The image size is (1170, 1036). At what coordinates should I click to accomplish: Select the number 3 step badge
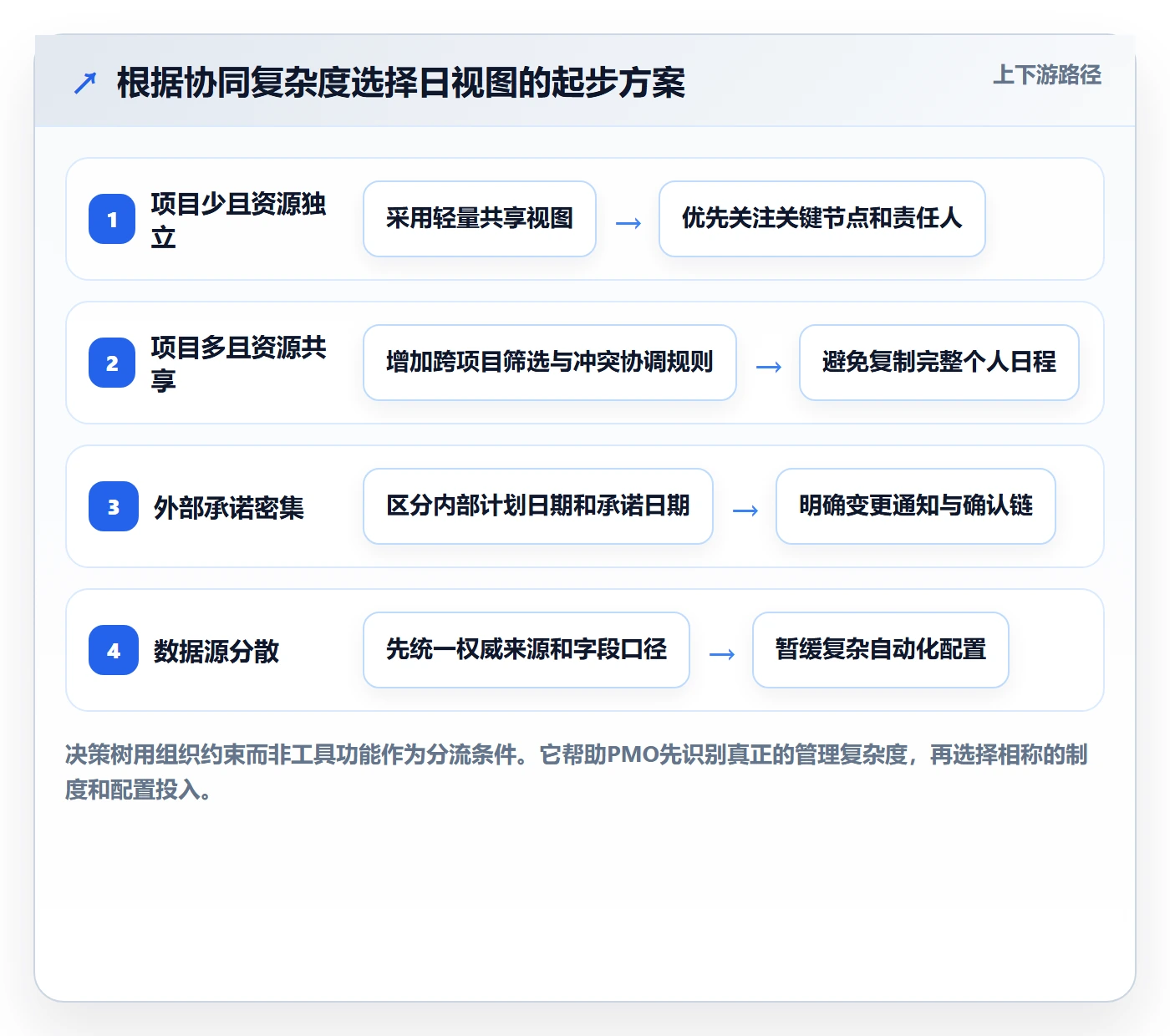114,506
